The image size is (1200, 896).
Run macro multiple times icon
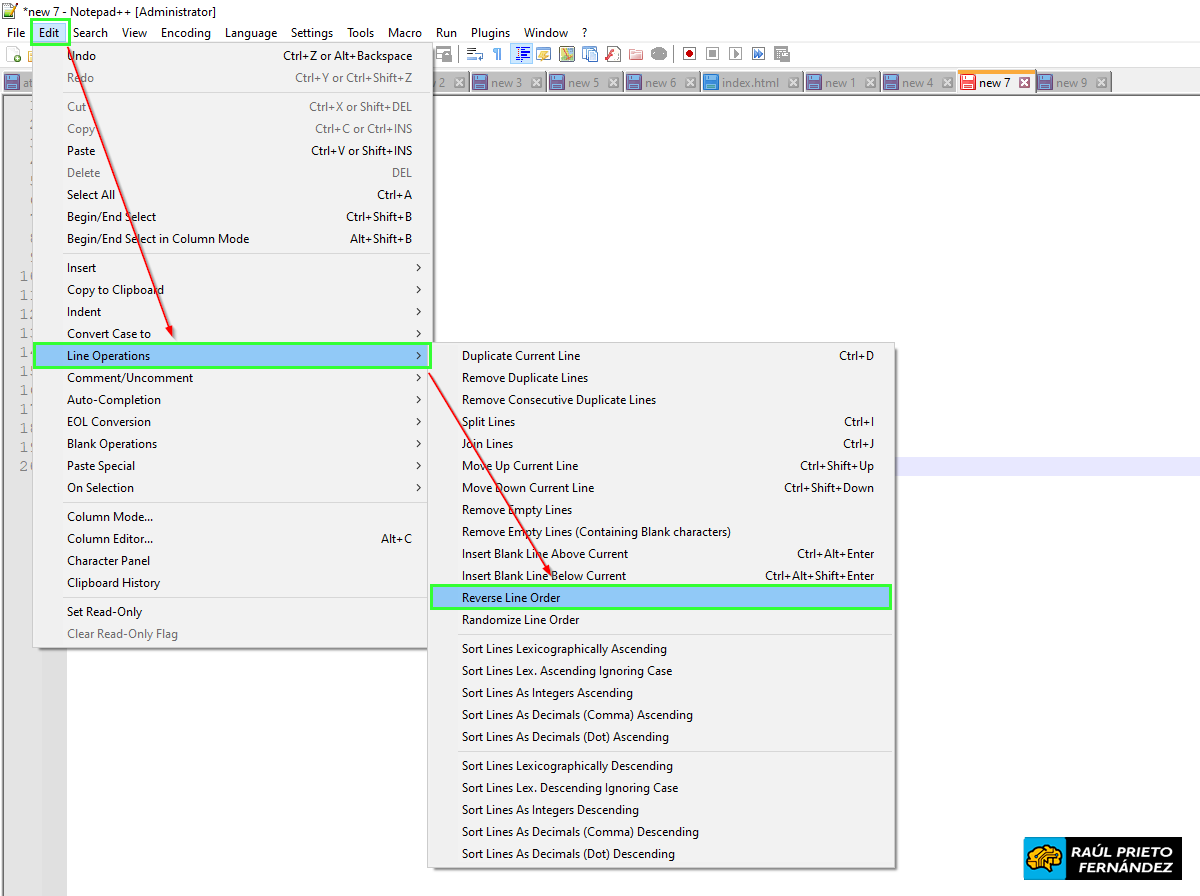click(759, 54)
